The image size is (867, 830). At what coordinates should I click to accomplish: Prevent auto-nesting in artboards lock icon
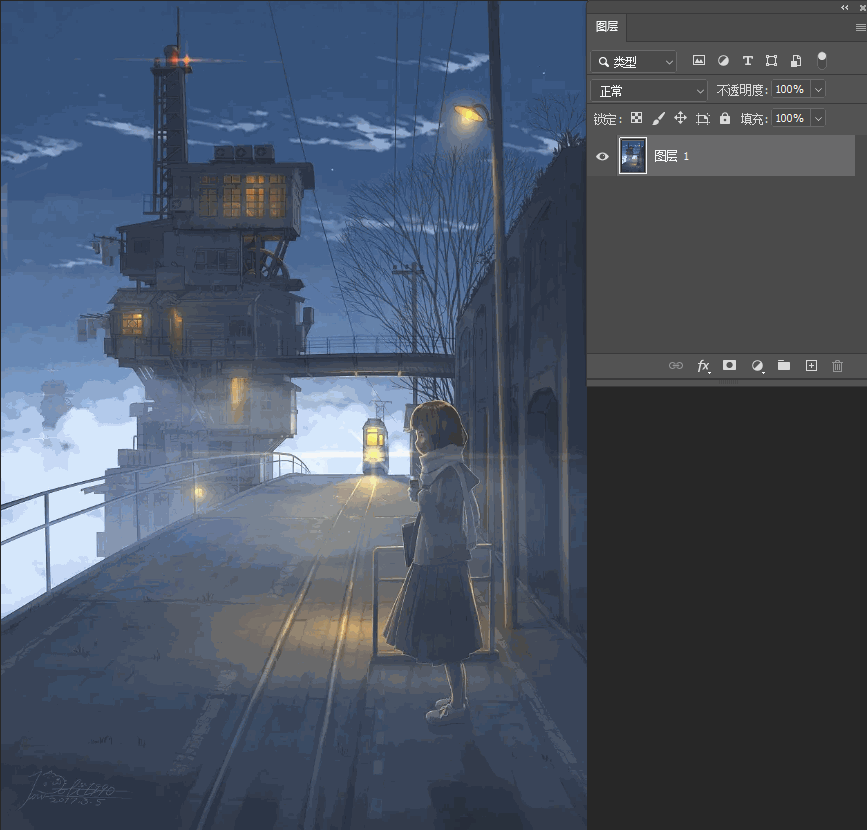tap(703, 118)
